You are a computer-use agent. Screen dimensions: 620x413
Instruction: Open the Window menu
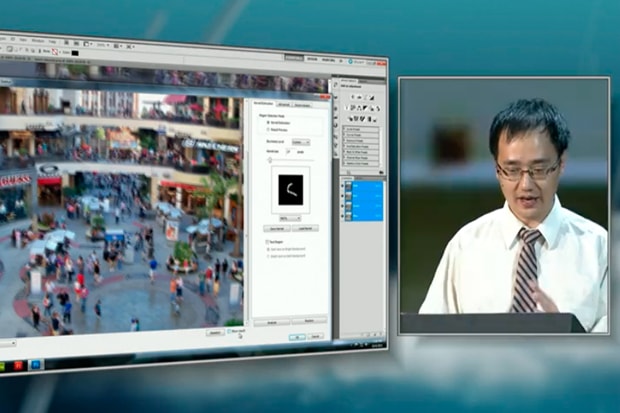pyautogui.click(x=38, y=41)
